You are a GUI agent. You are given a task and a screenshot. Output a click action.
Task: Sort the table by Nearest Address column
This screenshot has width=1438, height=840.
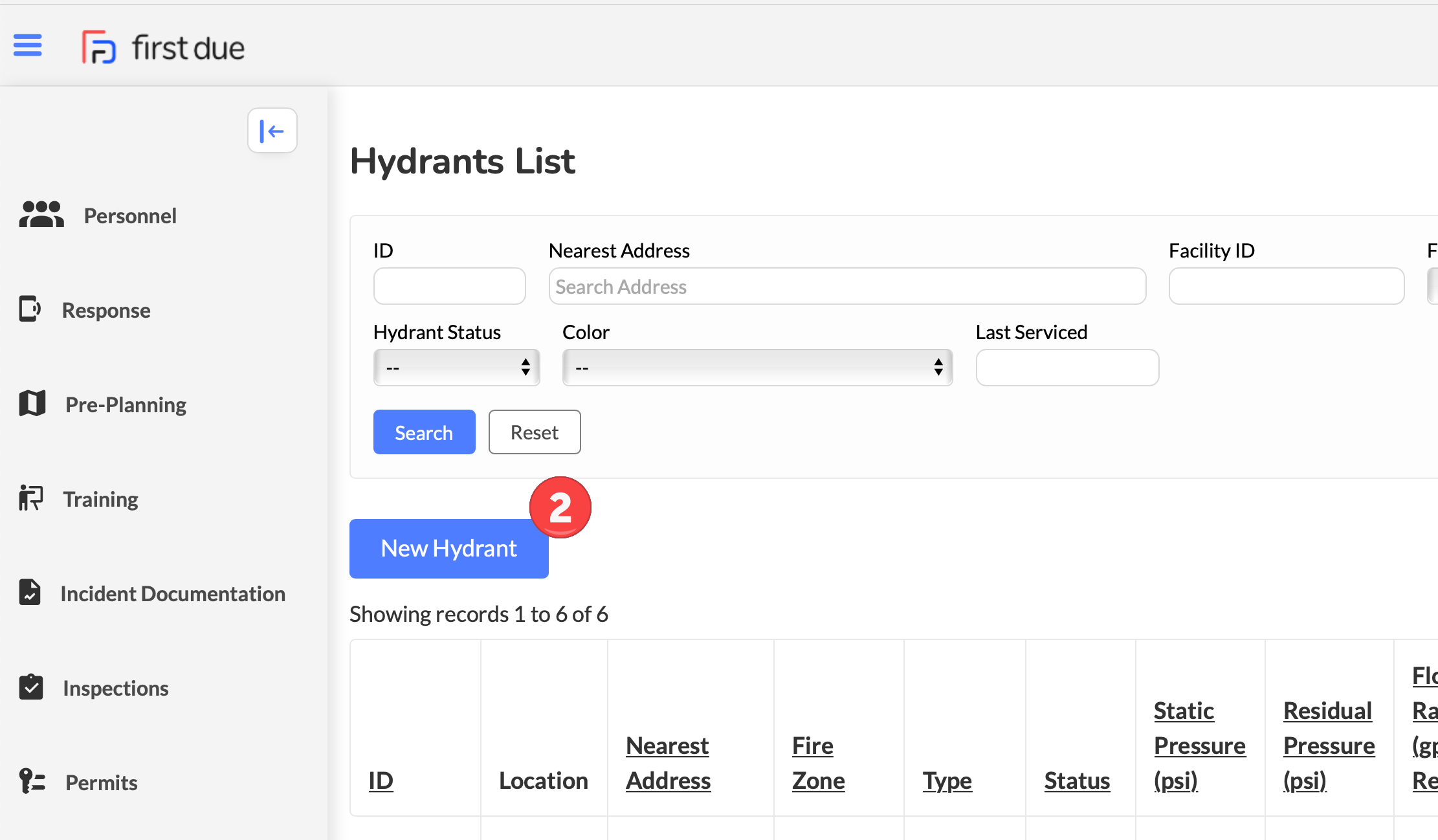click(668, 763)
